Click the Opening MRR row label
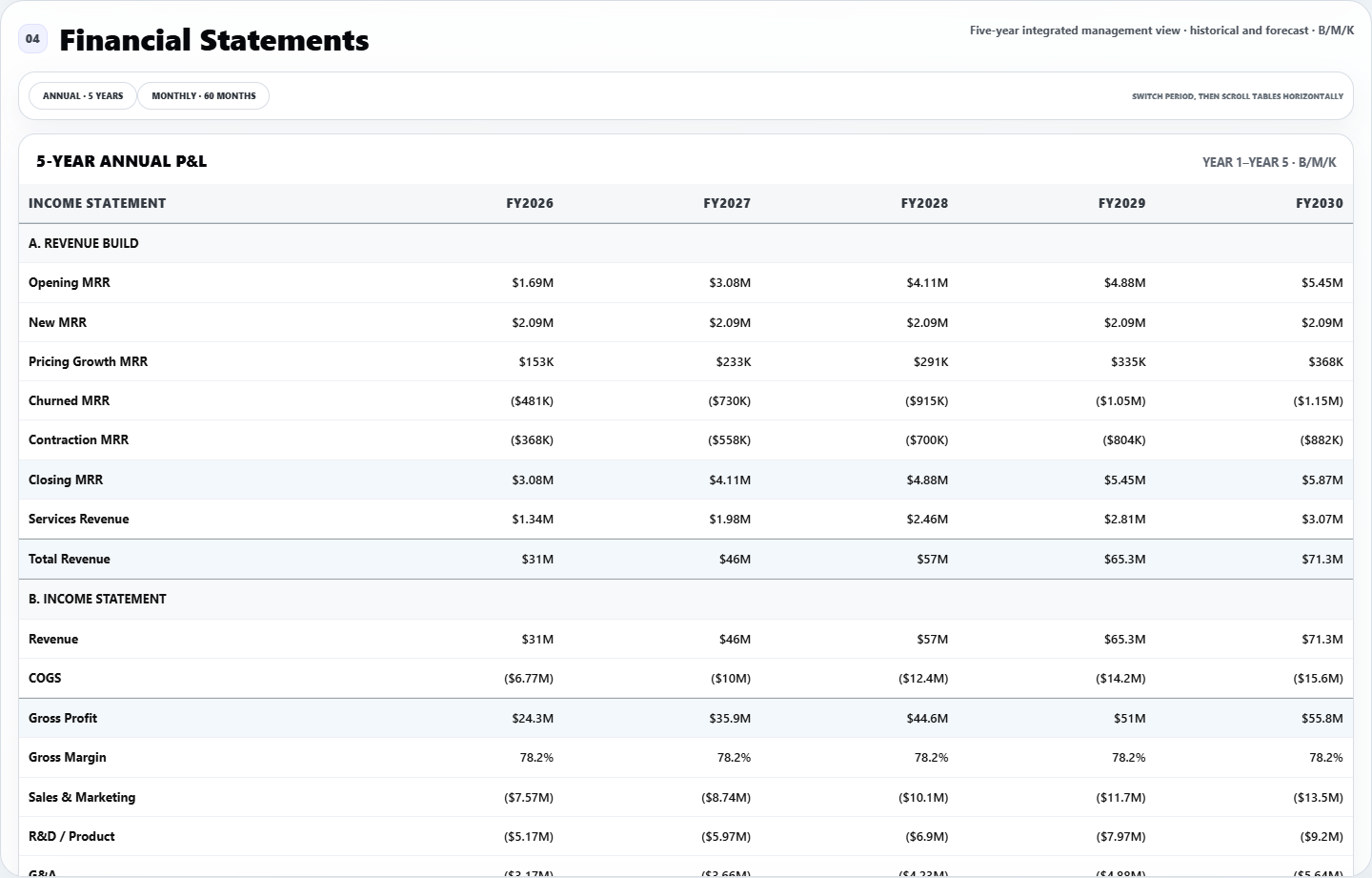Viewport: 1372px width, 878px height. point(70,282)
